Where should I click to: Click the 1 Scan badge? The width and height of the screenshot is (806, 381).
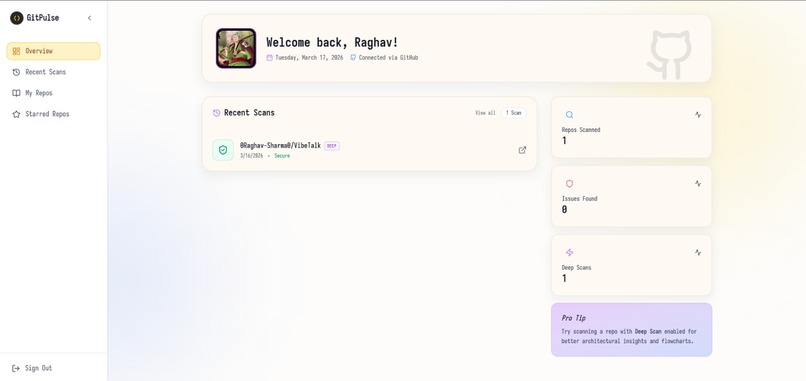514,113
